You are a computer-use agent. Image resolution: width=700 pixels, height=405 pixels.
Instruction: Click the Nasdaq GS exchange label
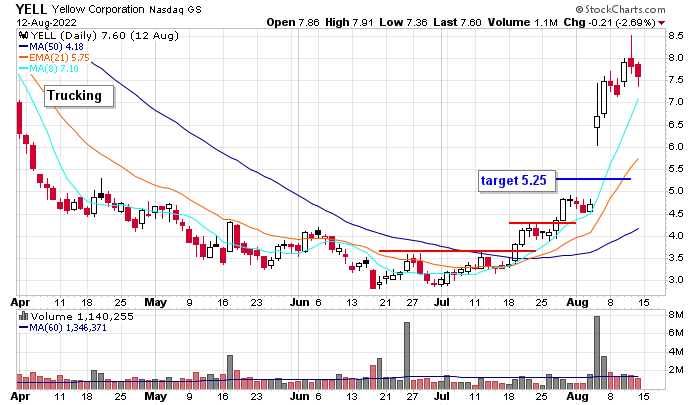(x=175, y=9)
